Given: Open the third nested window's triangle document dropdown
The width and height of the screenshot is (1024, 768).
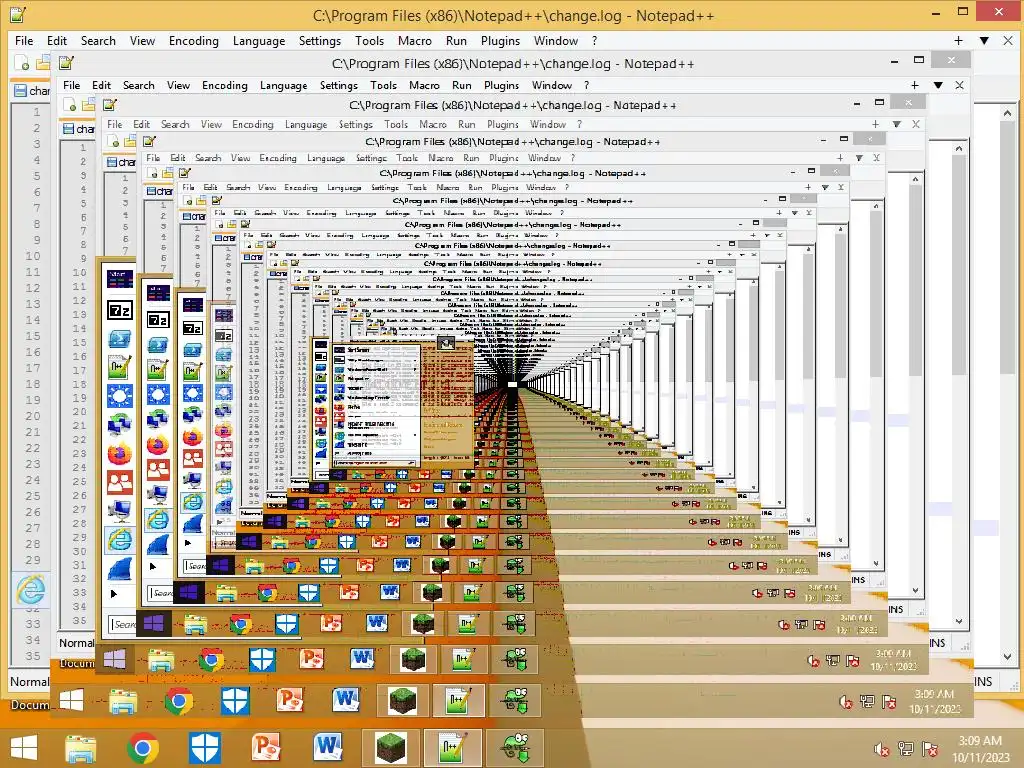Looking at the screenshot, I should pos(897,123).
